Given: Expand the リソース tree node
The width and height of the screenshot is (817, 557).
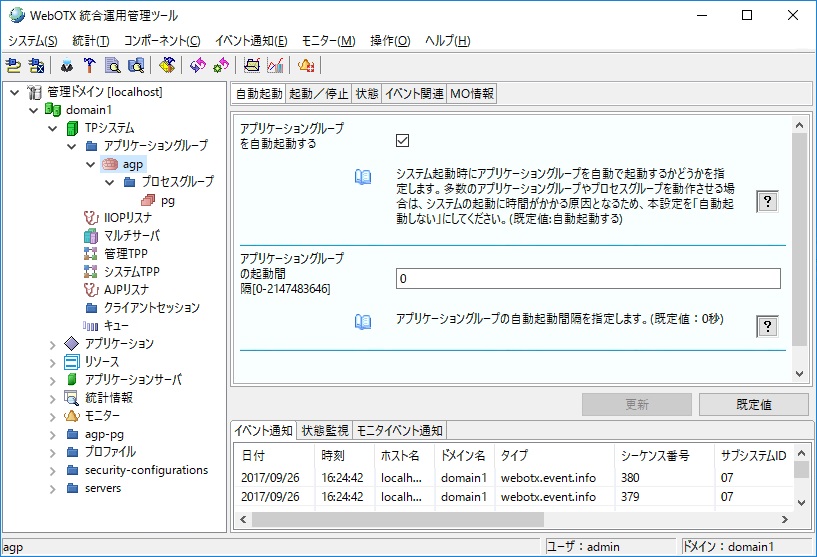Looking at the screenshot, I should [x=52, y=362].
